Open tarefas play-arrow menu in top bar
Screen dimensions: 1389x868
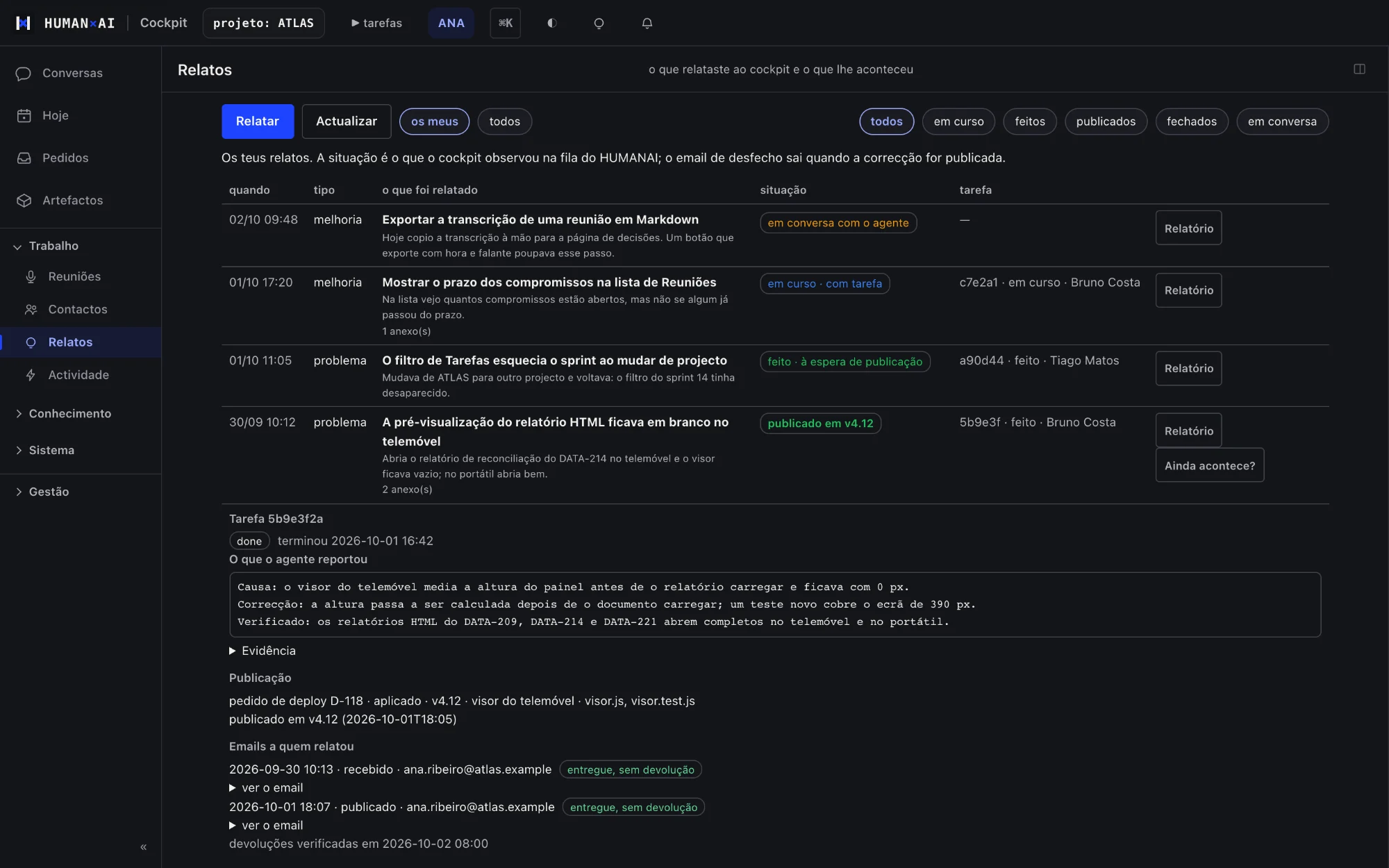click(376, 23)
